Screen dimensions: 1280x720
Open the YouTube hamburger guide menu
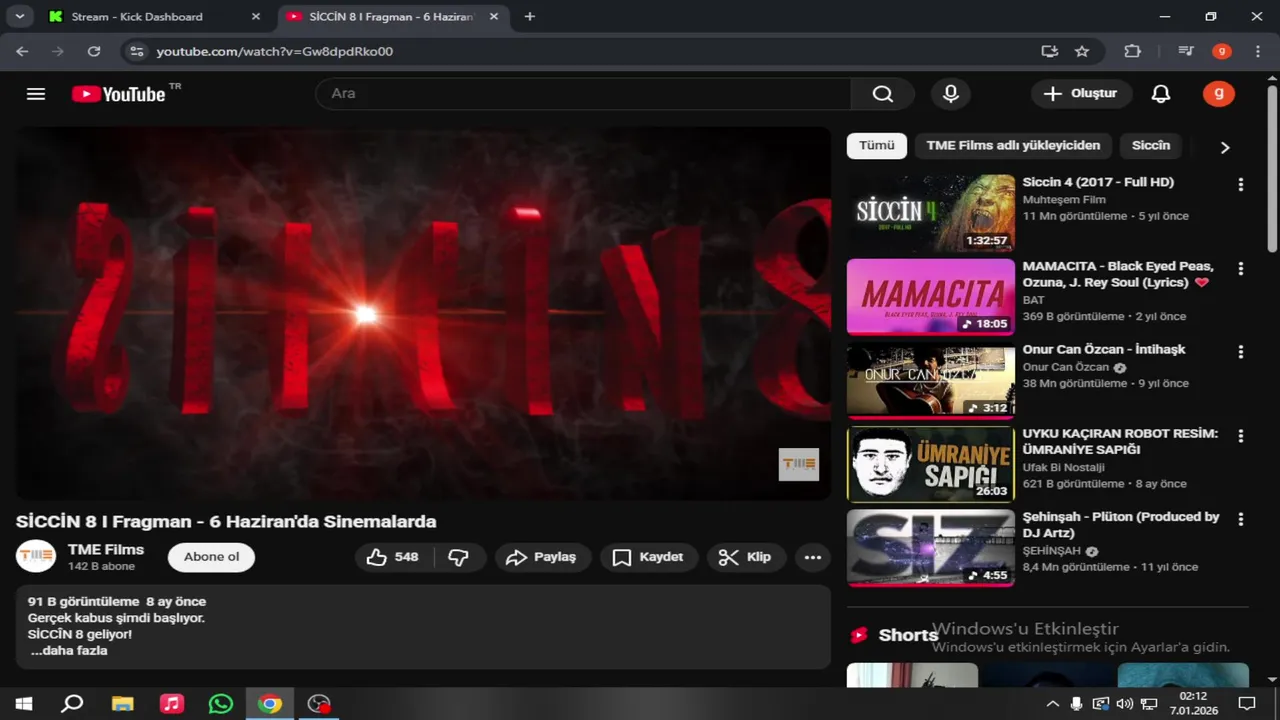coord(36,94)
